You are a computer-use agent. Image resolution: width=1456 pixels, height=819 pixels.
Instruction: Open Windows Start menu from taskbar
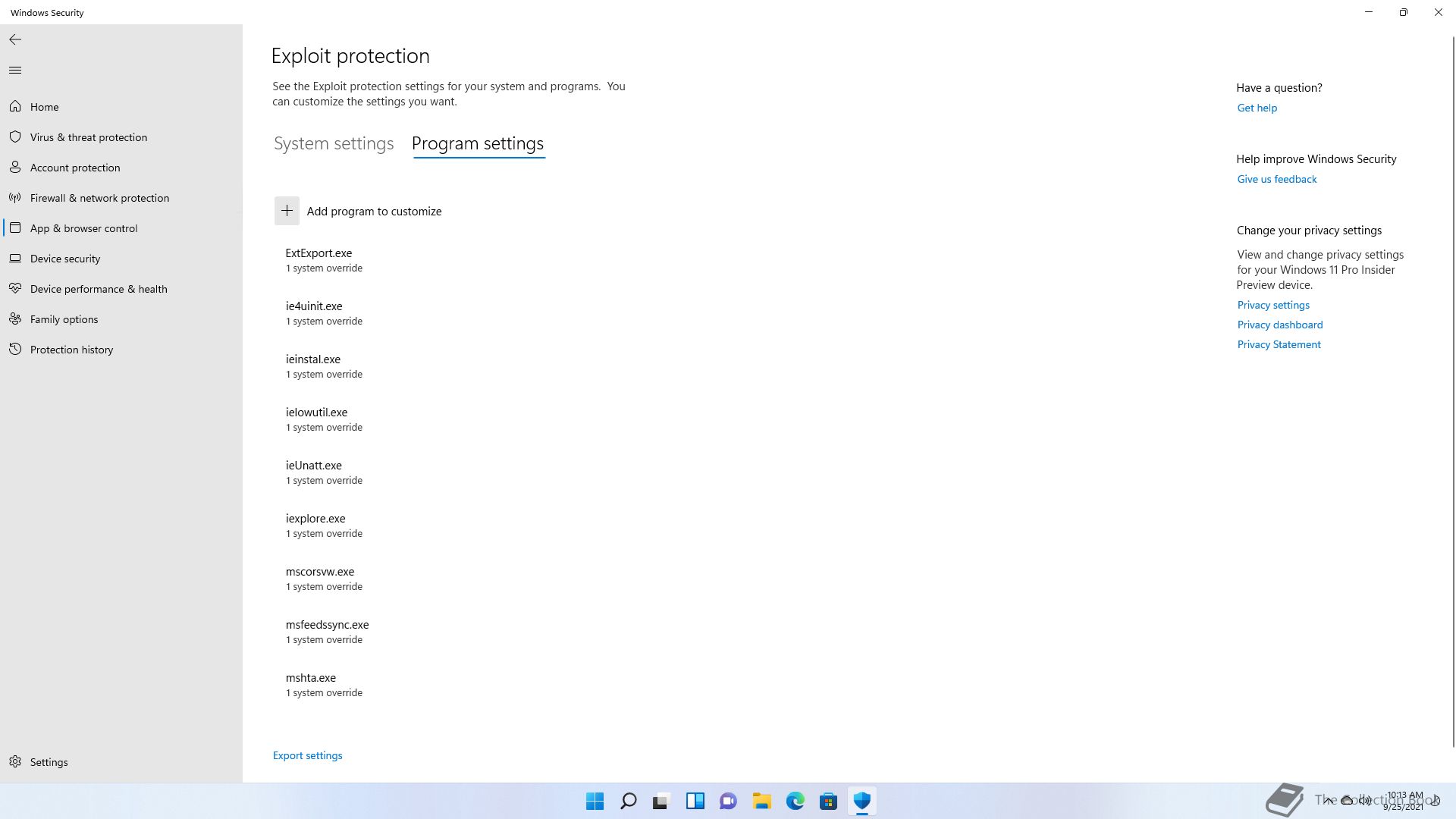[595, 801]
